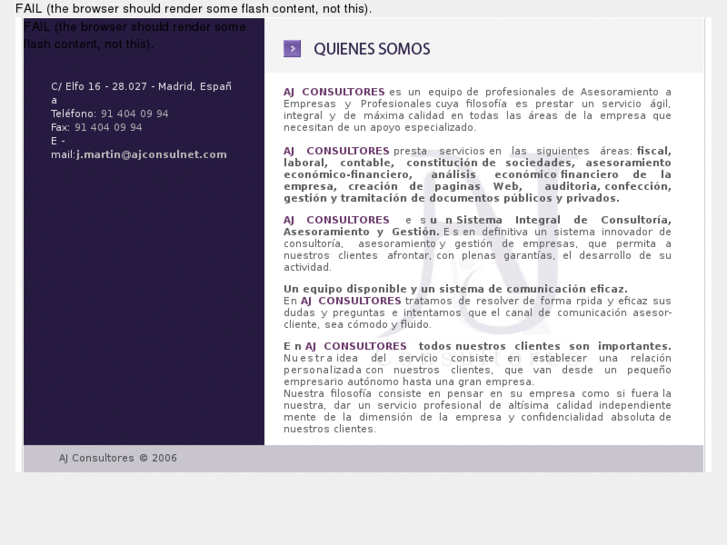Click 'empresario autónomo hasta una gran empresa.' line
The height and width of the screenshot is (545, 727).
click(x=408, y=382)
